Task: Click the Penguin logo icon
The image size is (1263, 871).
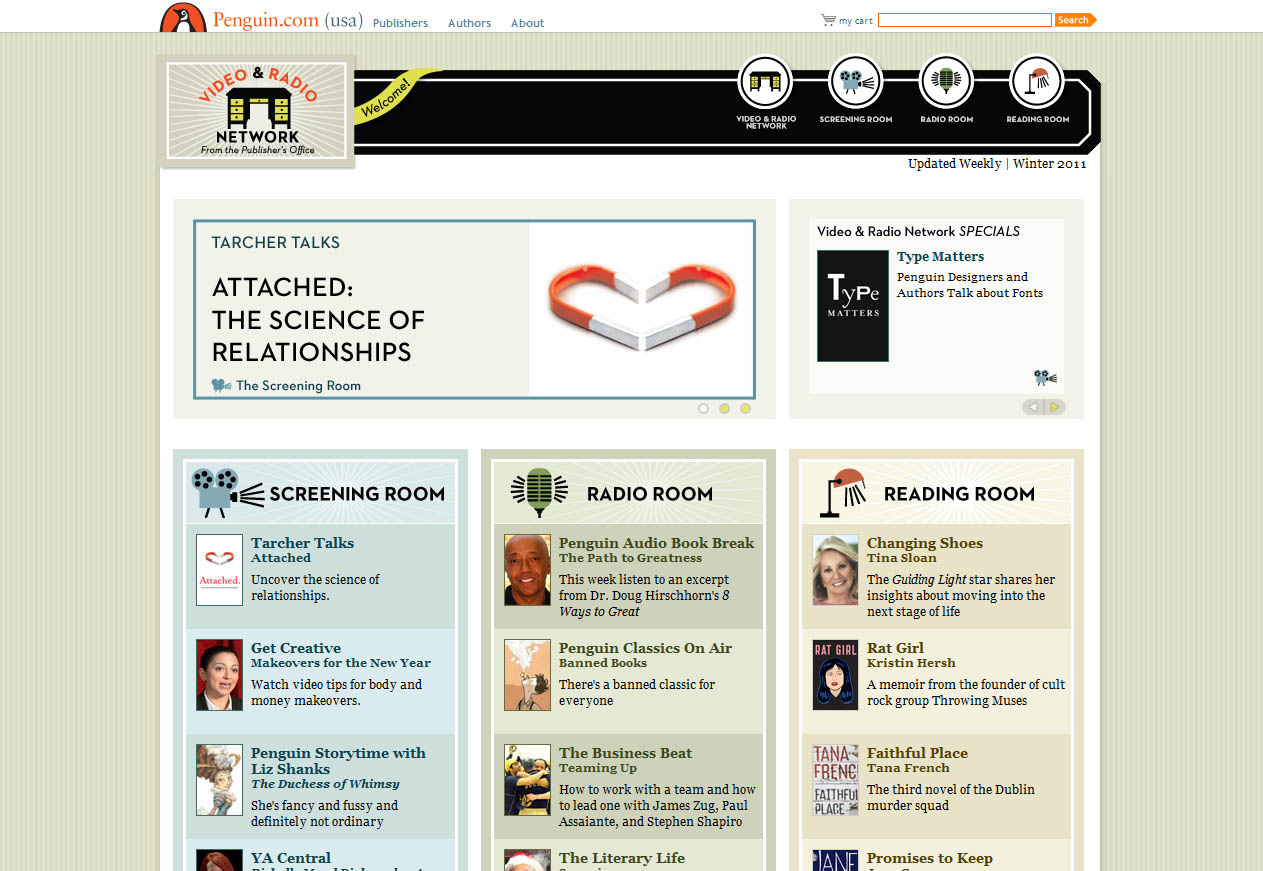Action: coord(184,17)
